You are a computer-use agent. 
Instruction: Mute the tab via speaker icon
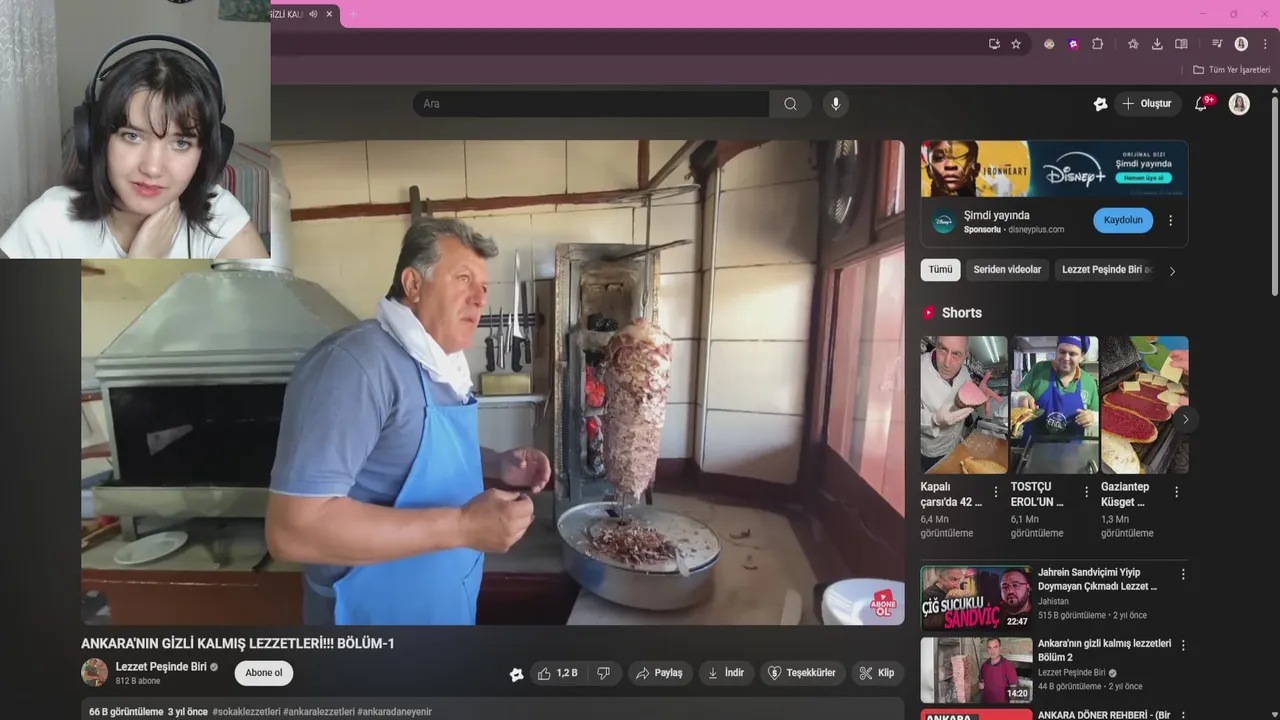313,14
